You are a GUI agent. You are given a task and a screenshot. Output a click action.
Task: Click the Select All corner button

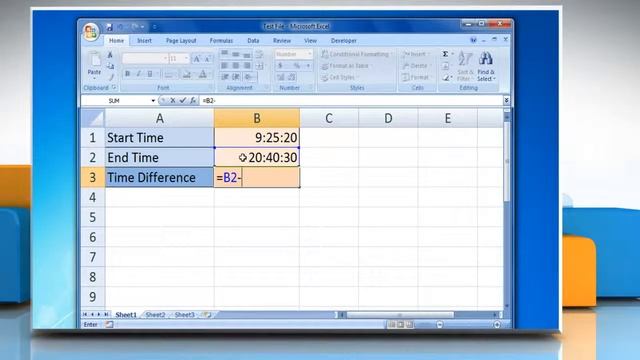tap(93, 118)
